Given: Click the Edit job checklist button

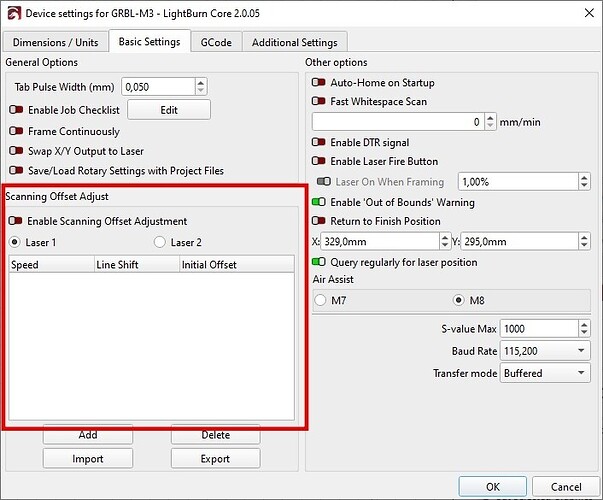Looking at the screenshot, I should click(x=169, y=110).
